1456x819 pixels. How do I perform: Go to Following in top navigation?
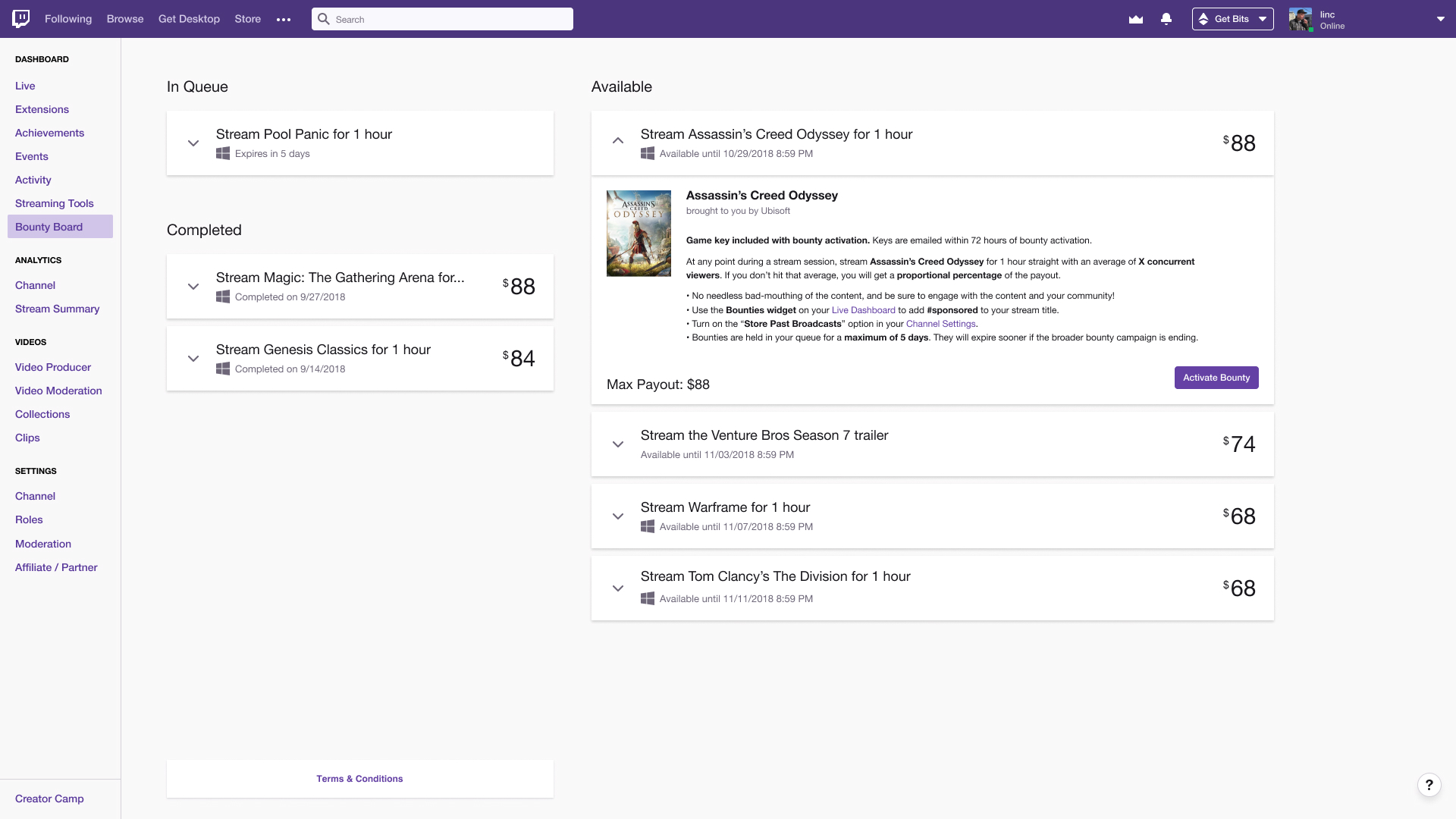click(x=68, y=19)
